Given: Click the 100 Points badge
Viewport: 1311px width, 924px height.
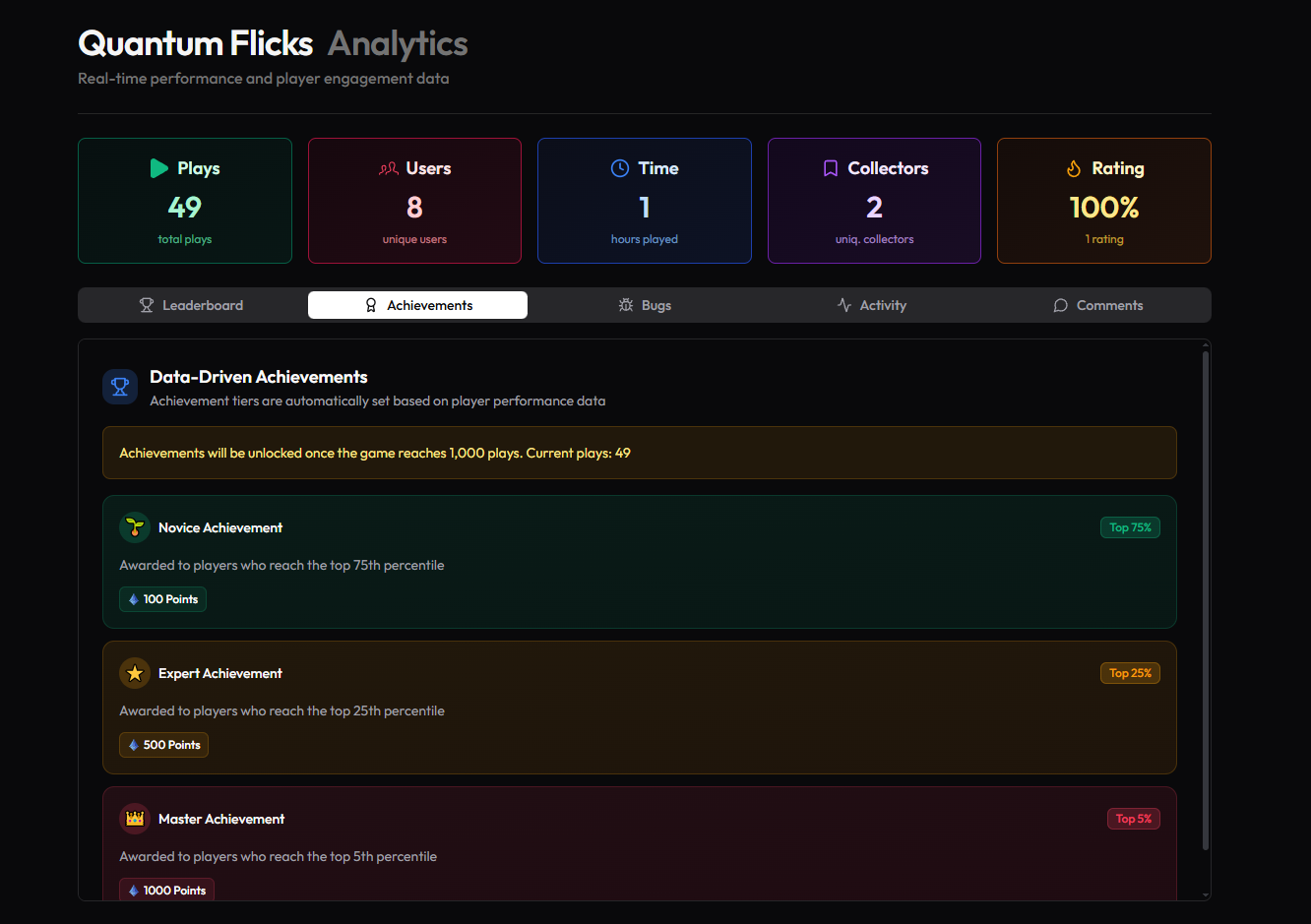Looking at the screenshot, I should [x=162, y=599].
